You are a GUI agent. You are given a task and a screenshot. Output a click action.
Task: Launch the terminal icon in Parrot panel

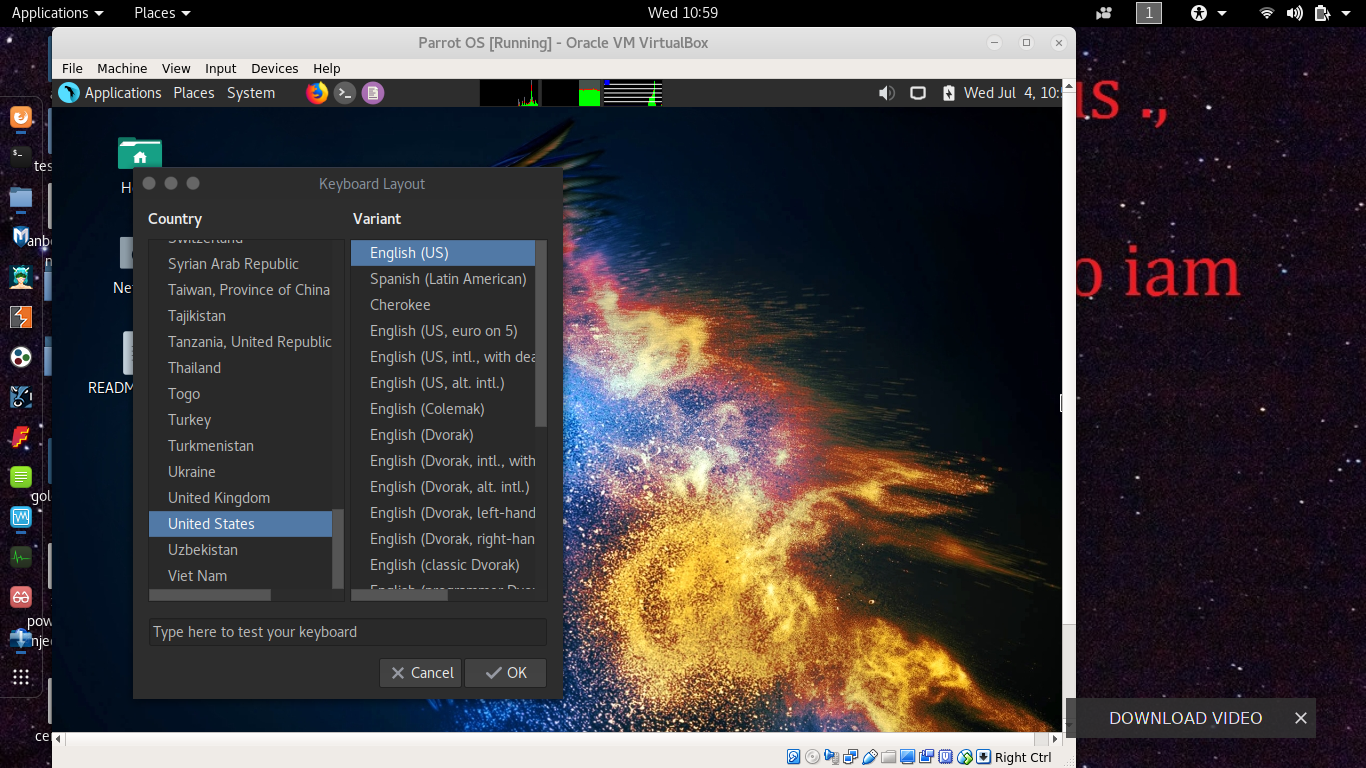(344, 92)
